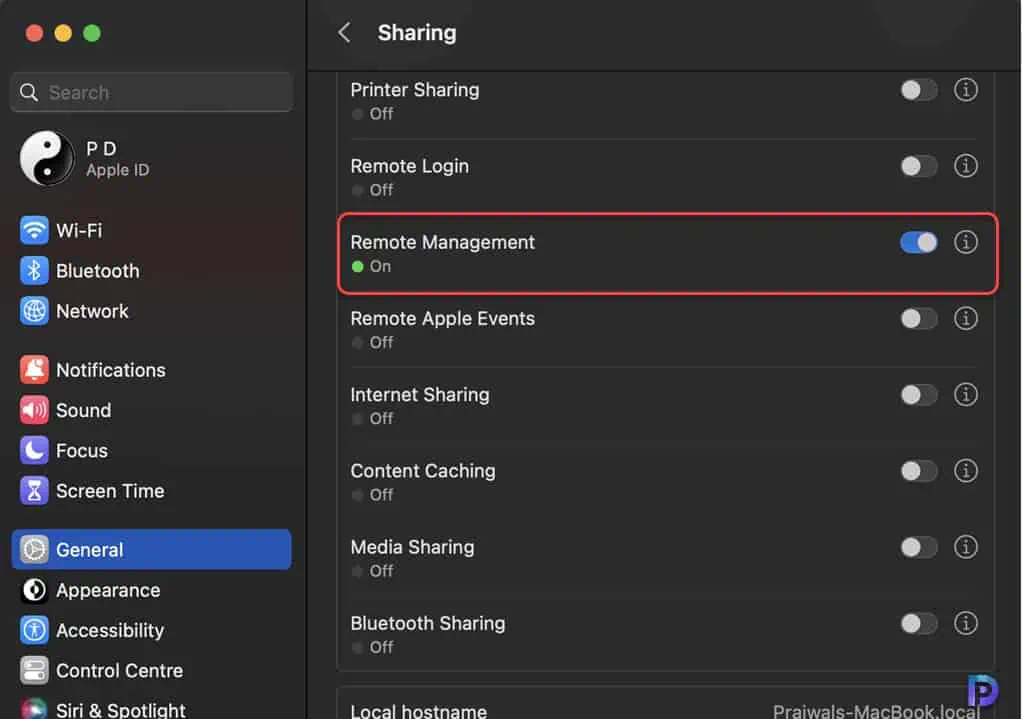Click the Remote Login label
1022x719 pixels.
pos(409,166)
